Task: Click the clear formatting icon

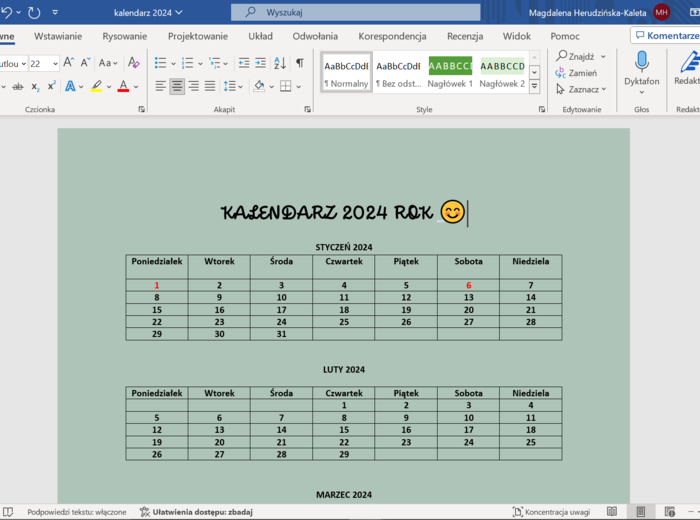Action: click(x=132, y=63)
